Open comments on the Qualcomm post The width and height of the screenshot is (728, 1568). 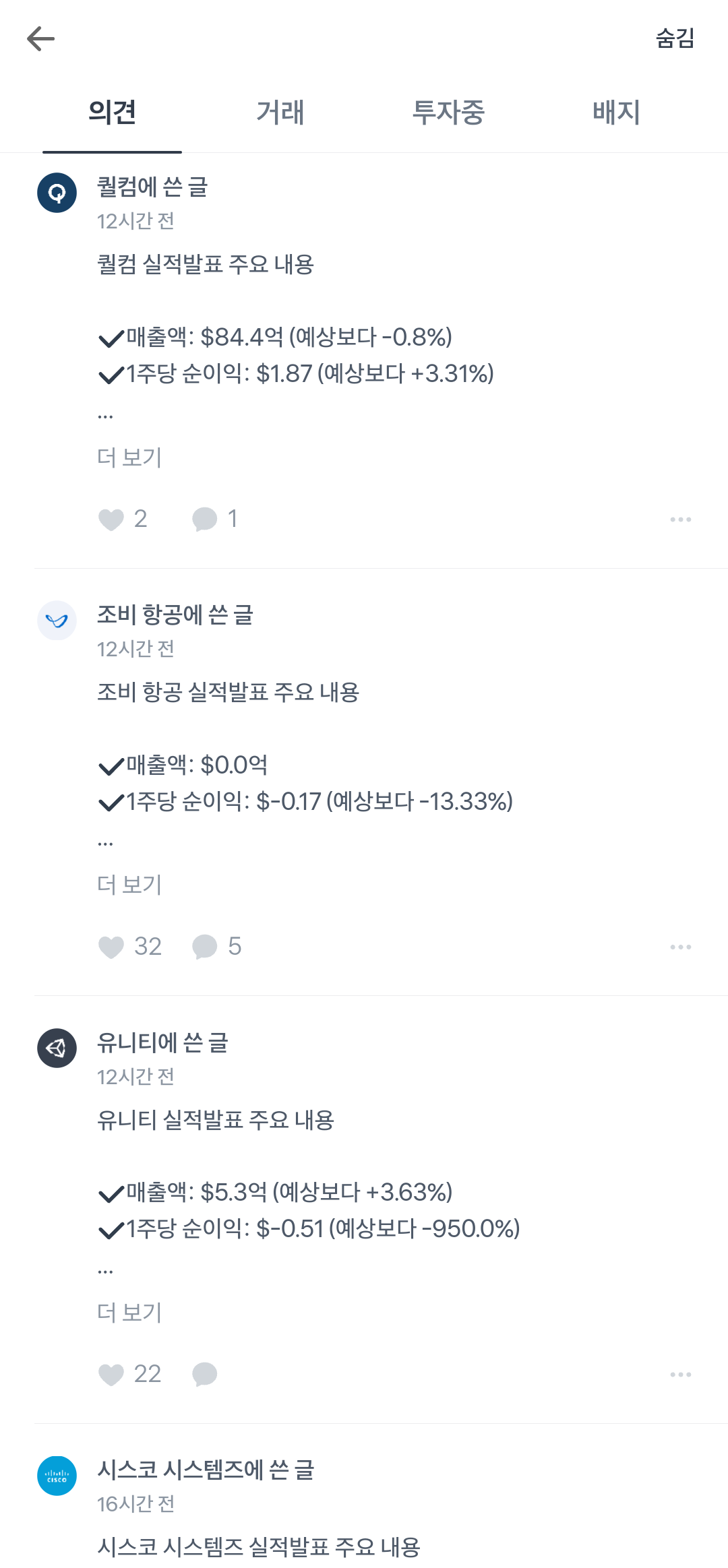(205, 520)
